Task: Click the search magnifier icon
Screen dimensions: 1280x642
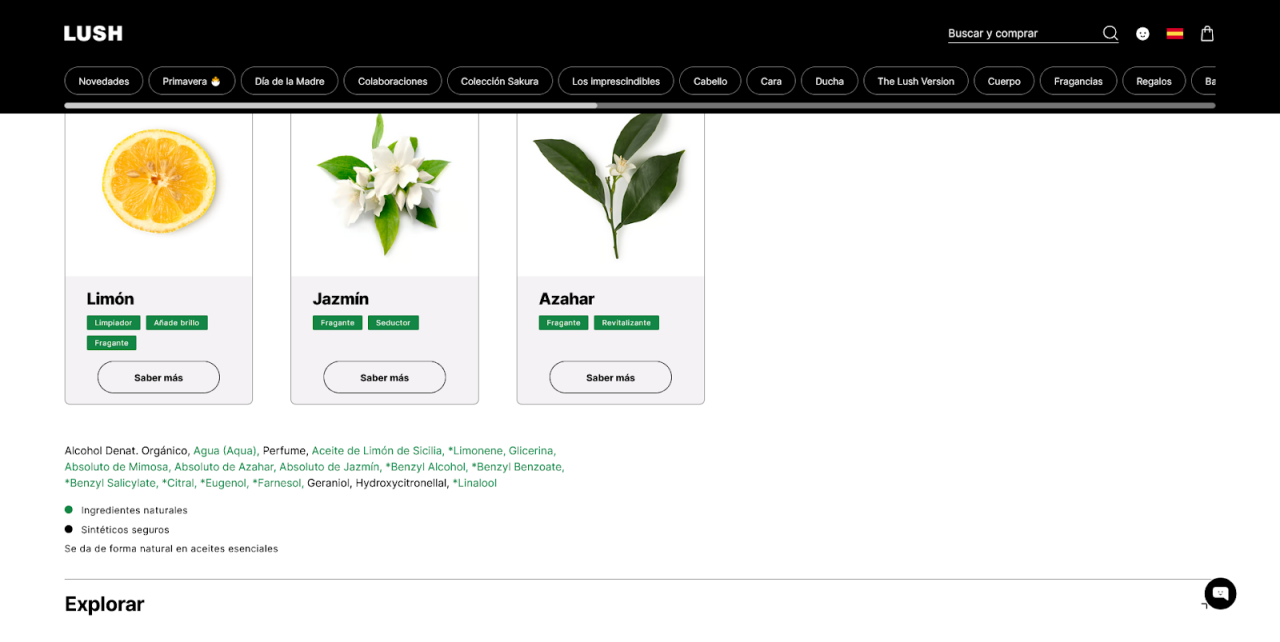Action: [x=1110, y=33]
